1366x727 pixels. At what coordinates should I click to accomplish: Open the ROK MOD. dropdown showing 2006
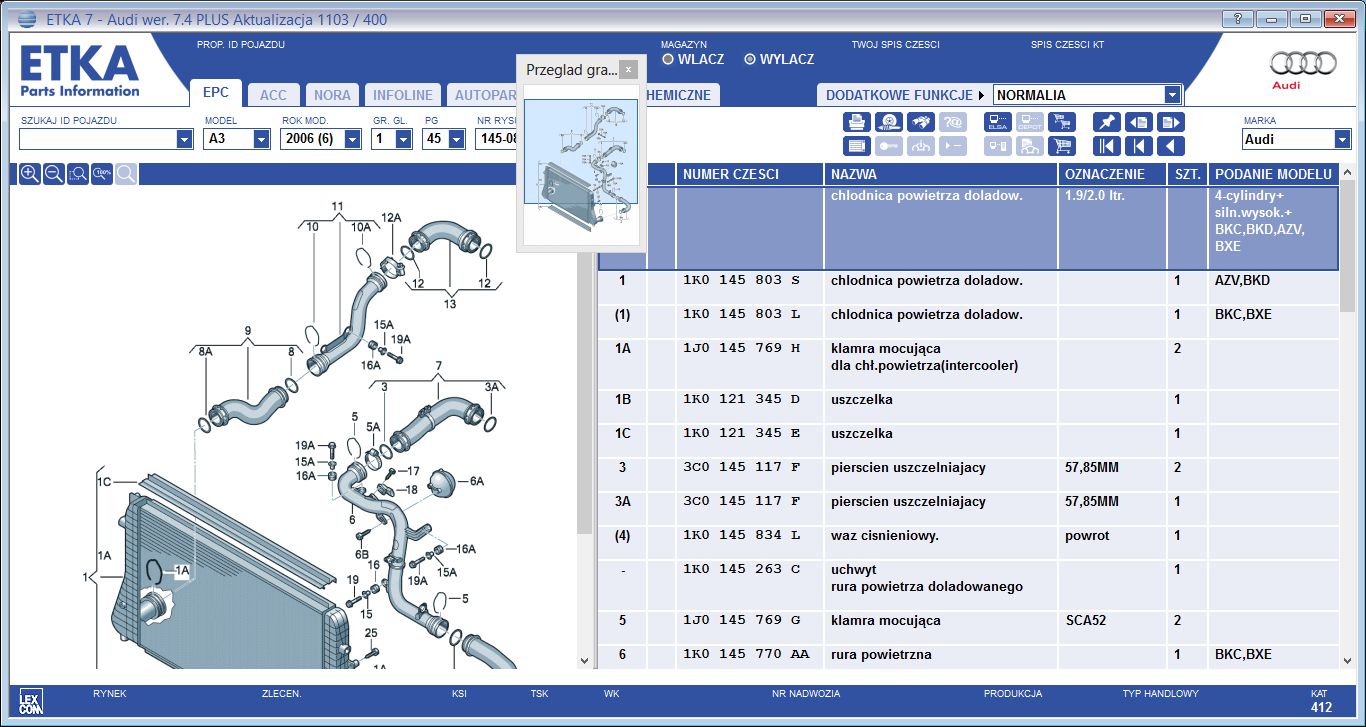tap(352, 139)
